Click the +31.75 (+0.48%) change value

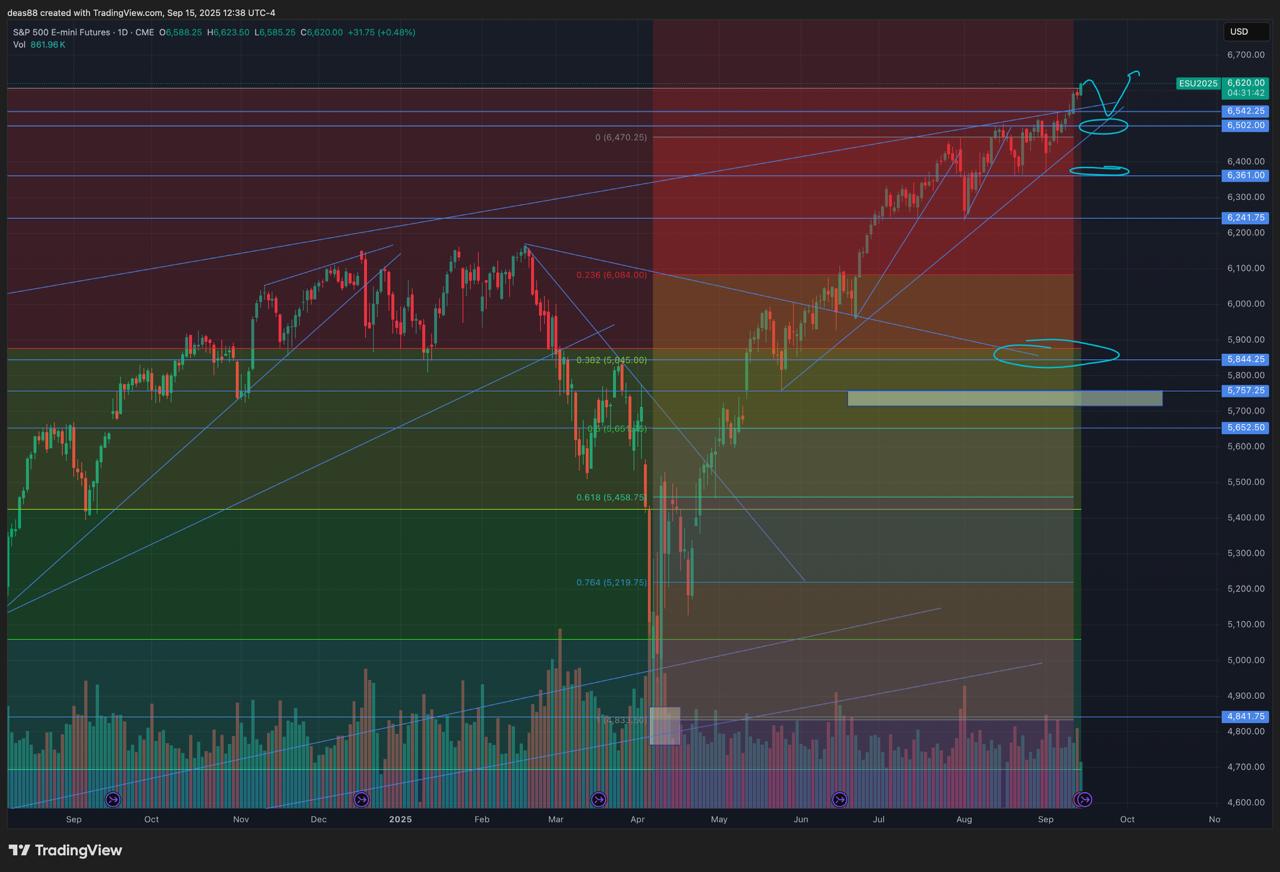tap(381, 32)
